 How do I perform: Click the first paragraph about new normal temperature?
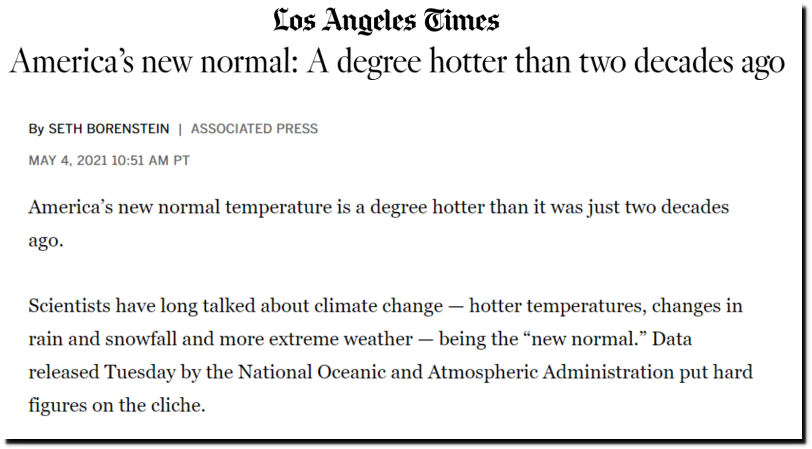tap(379, 224)
